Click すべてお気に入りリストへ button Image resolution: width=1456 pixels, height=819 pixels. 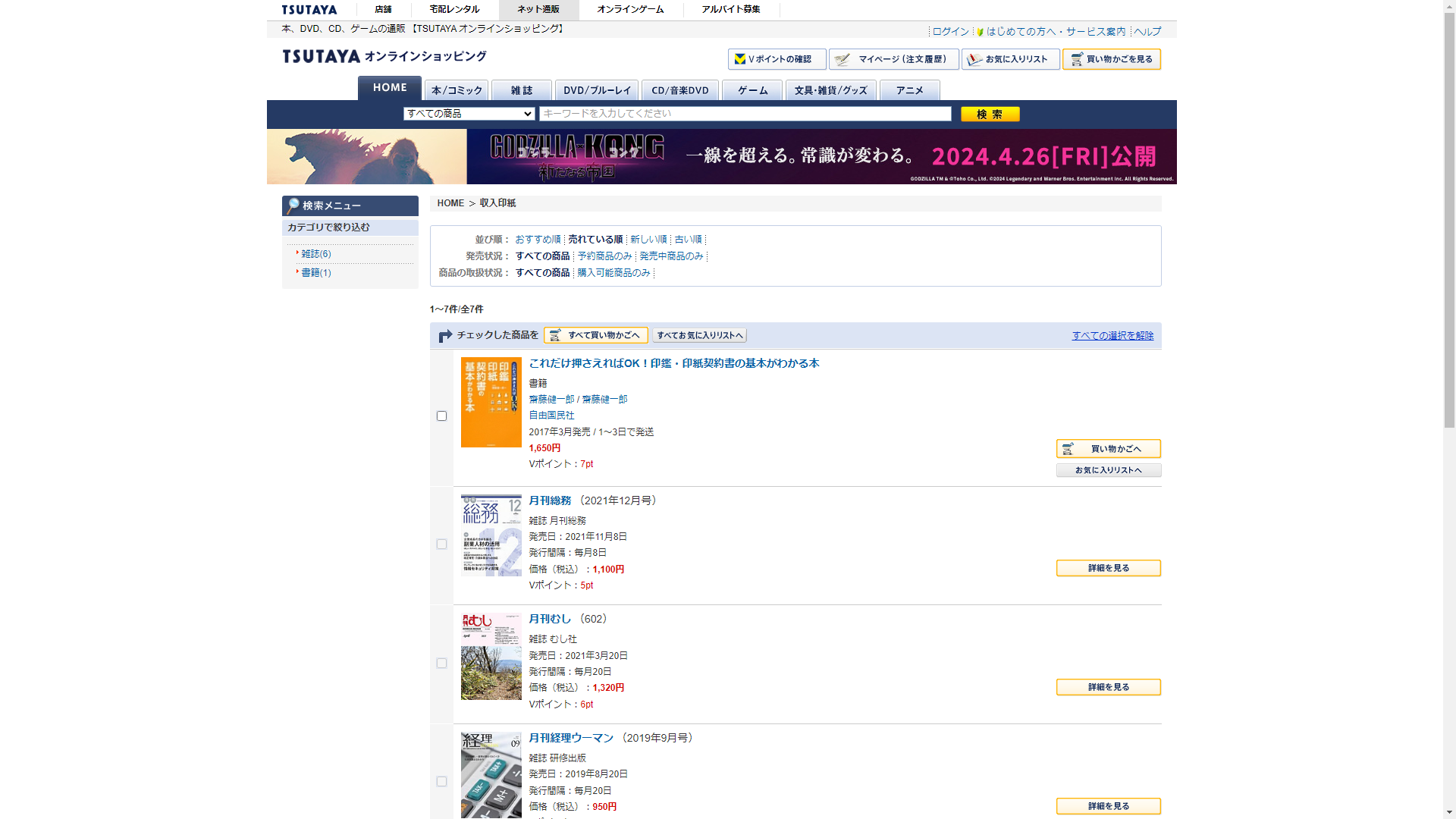700,335
